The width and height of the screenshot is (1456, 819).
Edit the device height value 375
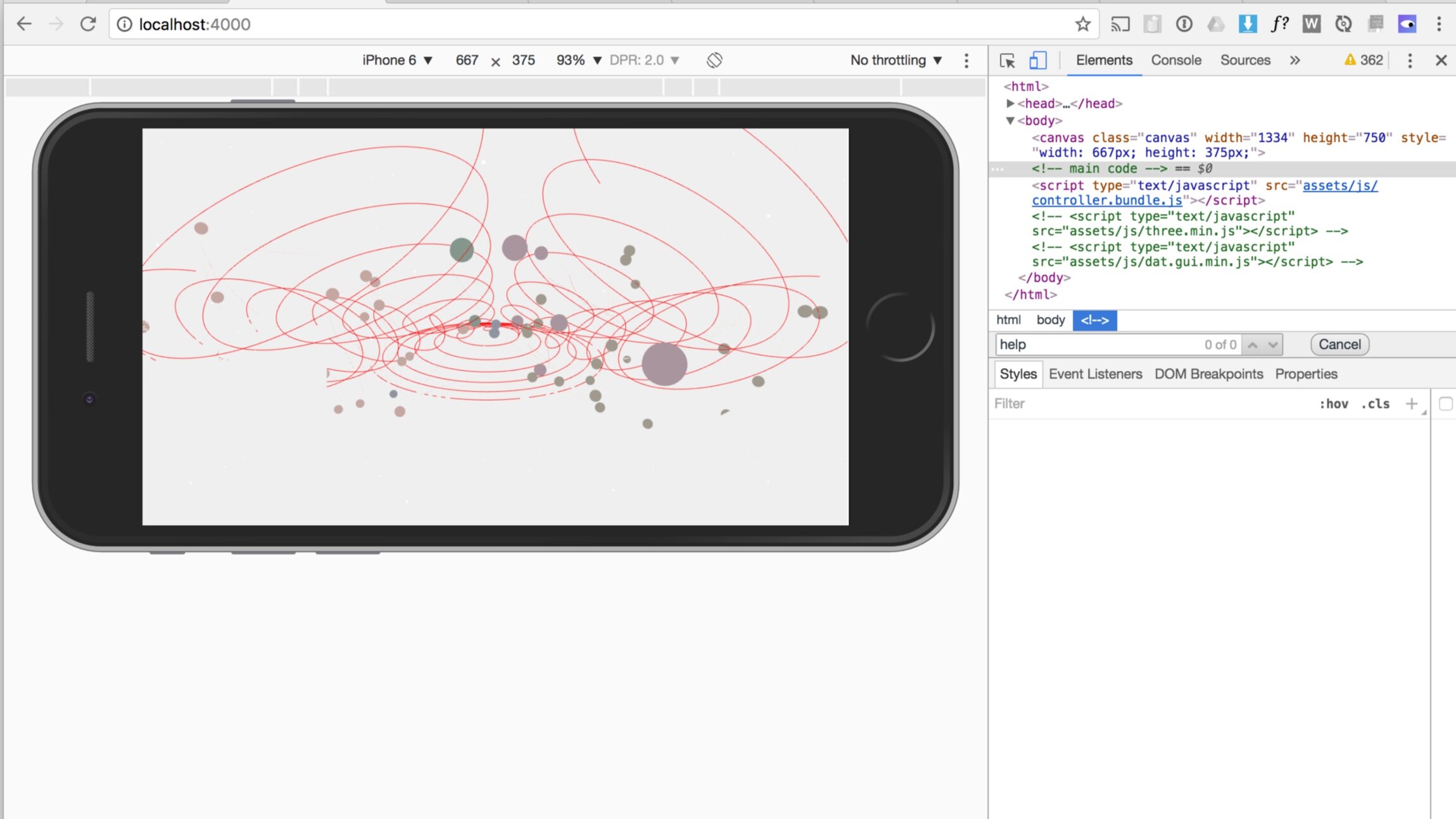[523, 60]
